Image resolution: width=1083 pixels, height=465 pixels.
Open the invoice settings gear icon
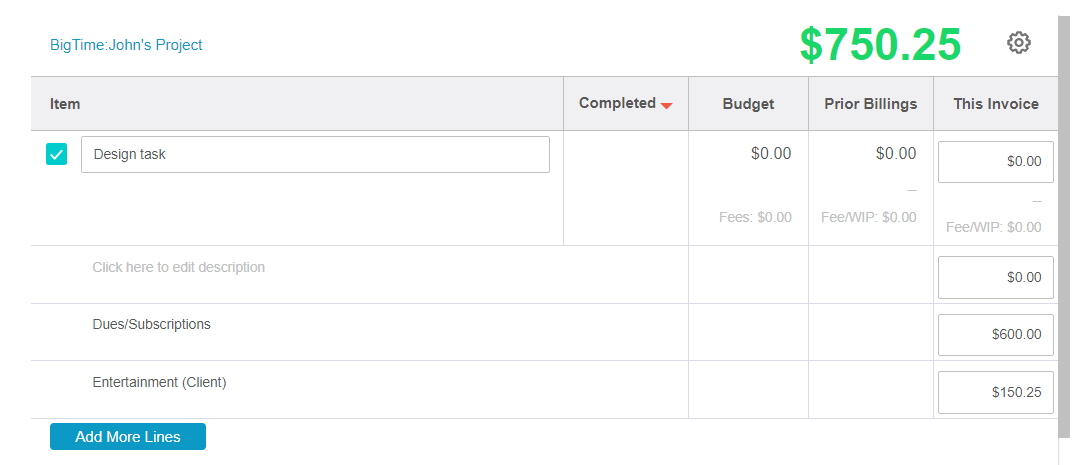(1018, 43)
